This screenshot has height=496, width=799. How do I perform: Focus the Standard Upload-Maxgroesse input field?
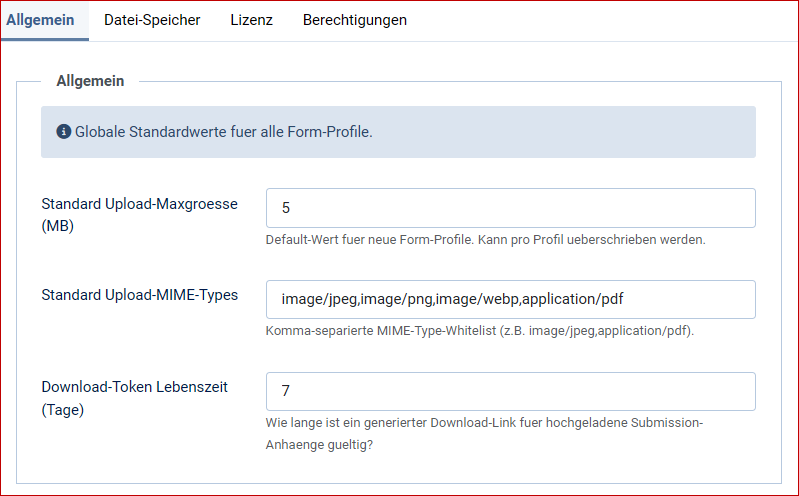pos(511,208)
